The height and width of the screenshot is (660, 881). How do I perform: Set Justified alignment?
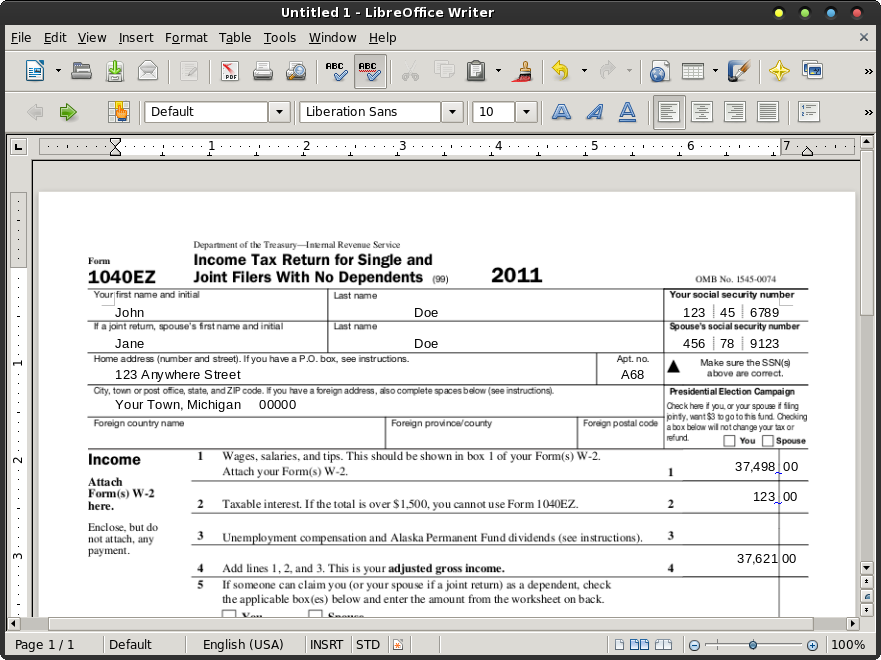pyautogui.click(x=768, y=112)
